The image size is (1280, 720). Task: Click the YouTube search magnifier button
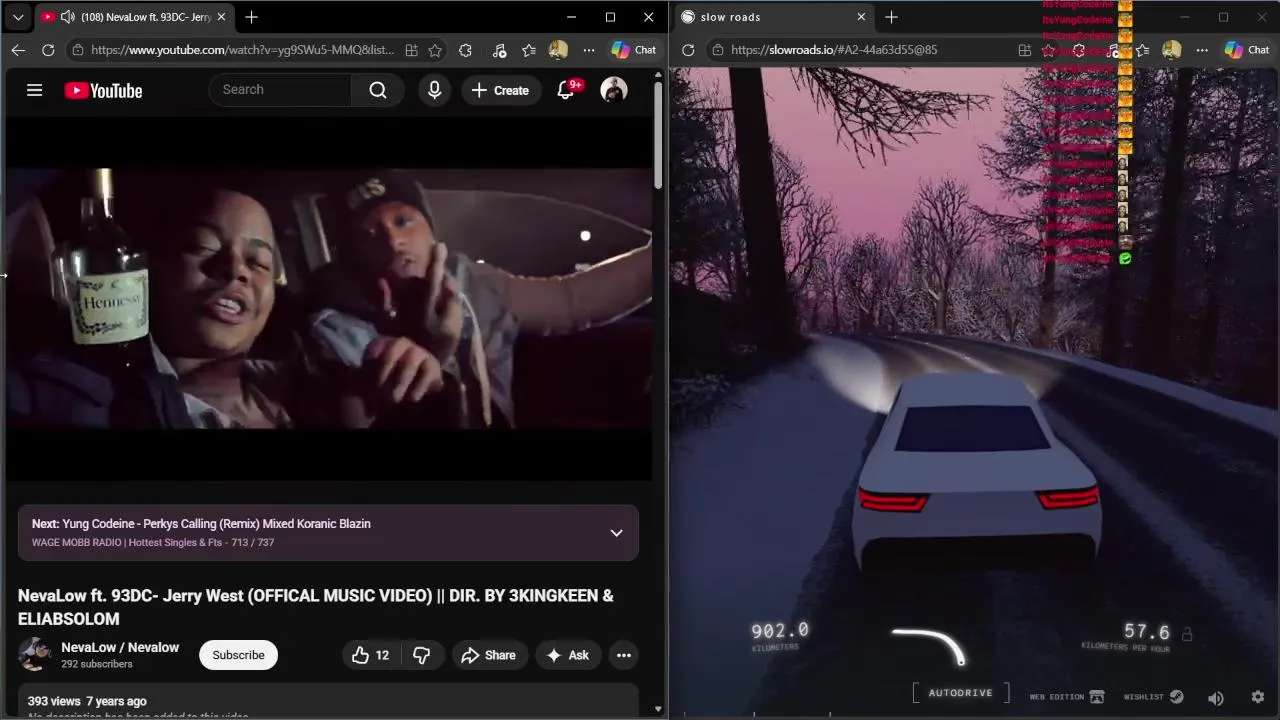(378, 90)
